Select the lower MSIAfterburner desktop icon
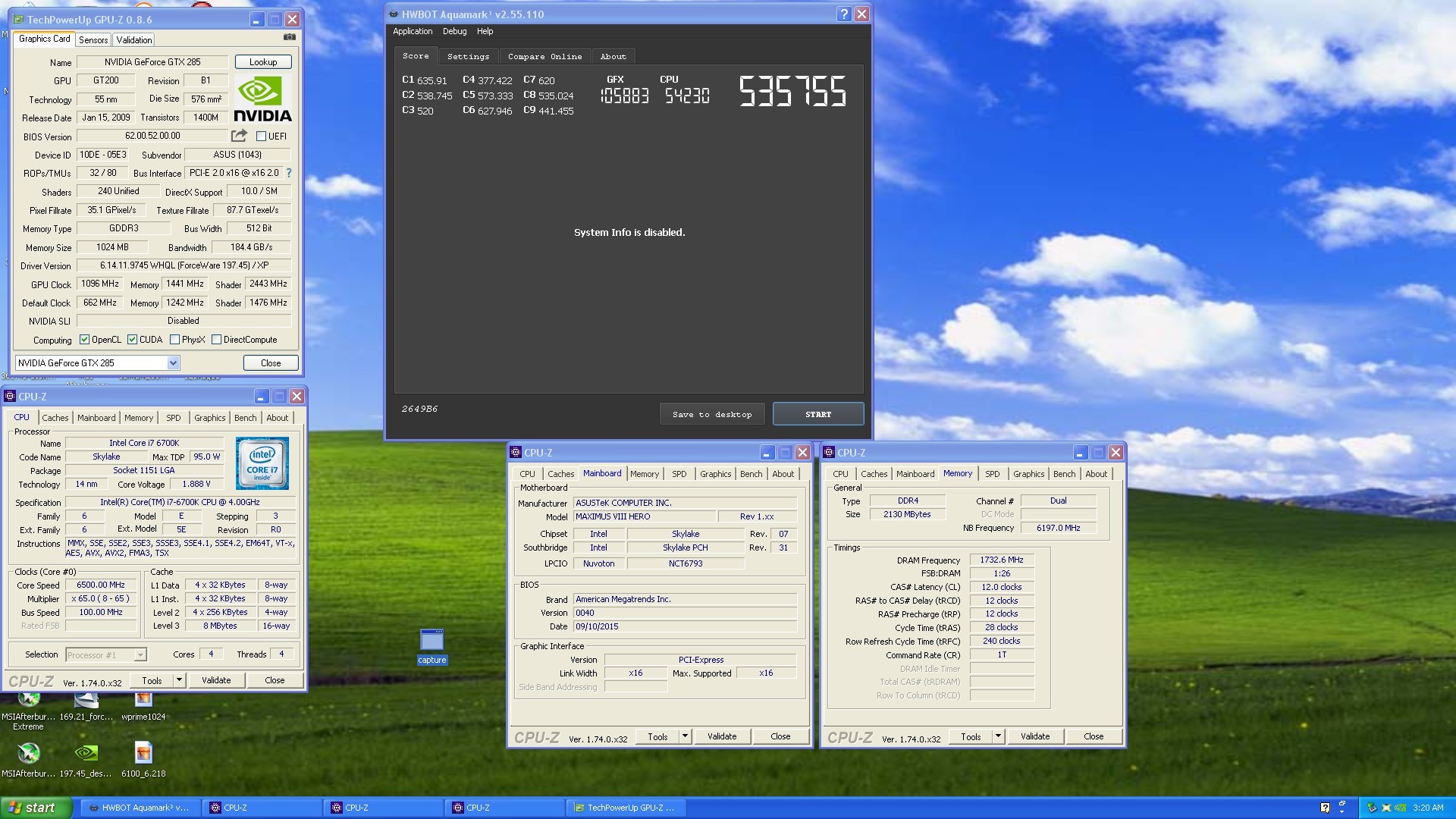1456x819 pixels. click(28, 760)
